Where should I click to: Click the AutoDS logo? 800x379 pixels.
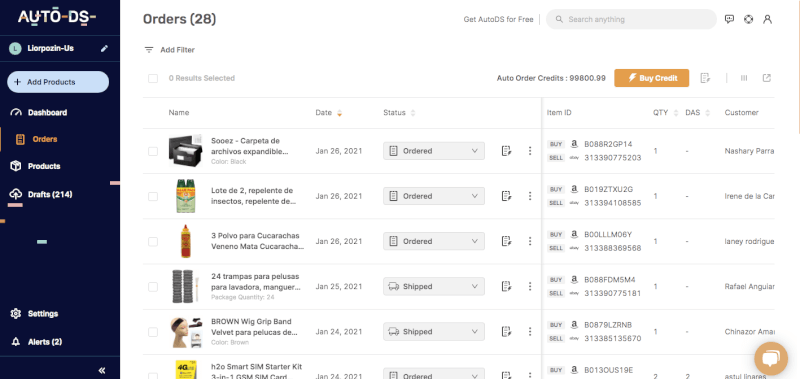pos(57,16)
